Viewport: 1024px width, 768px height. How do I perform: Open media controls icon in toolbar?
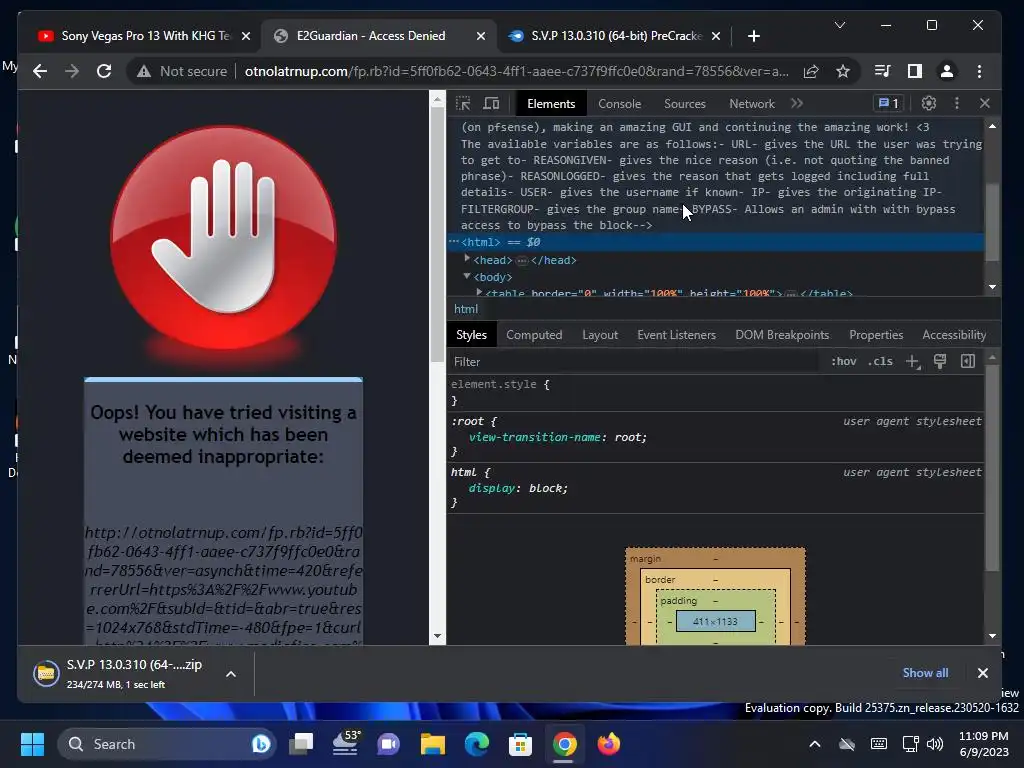coord(882,71)
